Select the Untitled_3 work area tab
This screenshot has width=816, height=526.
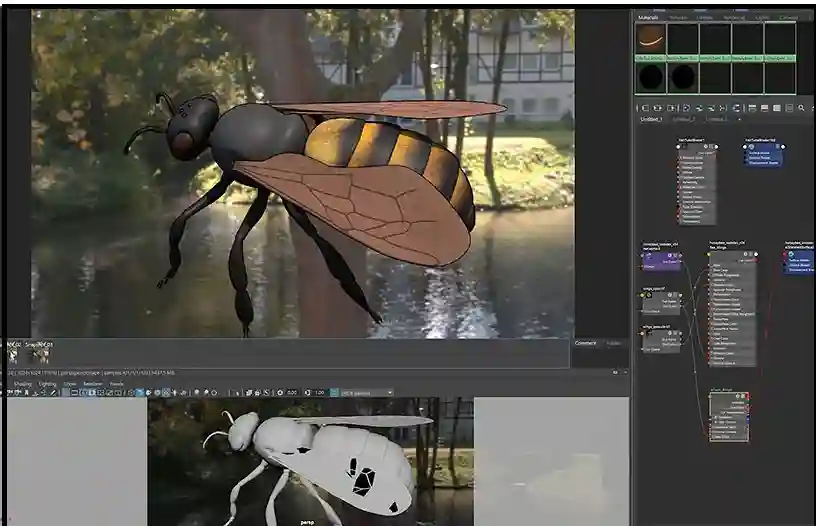[716, 119]
